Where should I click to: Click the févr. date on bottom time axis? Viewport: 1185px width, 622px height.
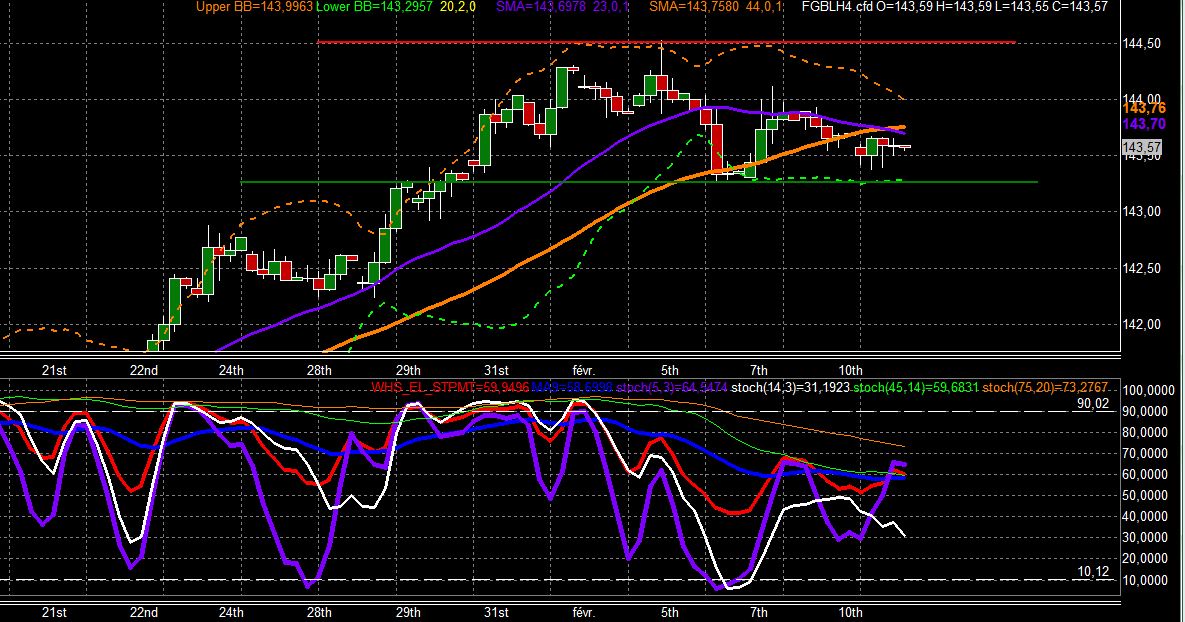click(x=583, y=612)
